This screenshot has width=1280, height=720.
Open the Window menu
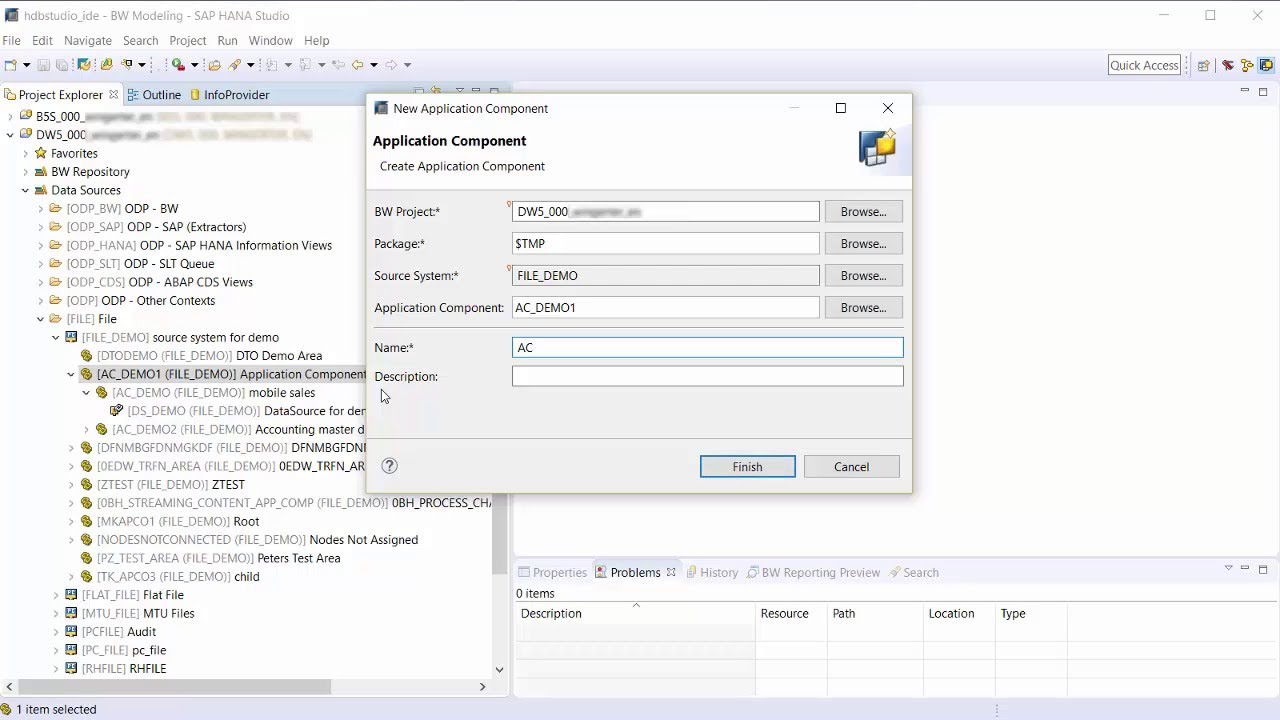270,40
